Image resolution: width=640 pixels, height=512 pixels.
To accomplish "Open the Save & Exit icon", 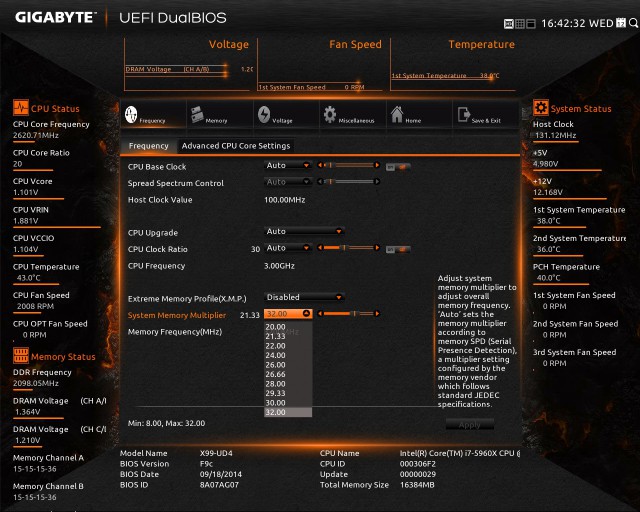I will tap(464, 115).
